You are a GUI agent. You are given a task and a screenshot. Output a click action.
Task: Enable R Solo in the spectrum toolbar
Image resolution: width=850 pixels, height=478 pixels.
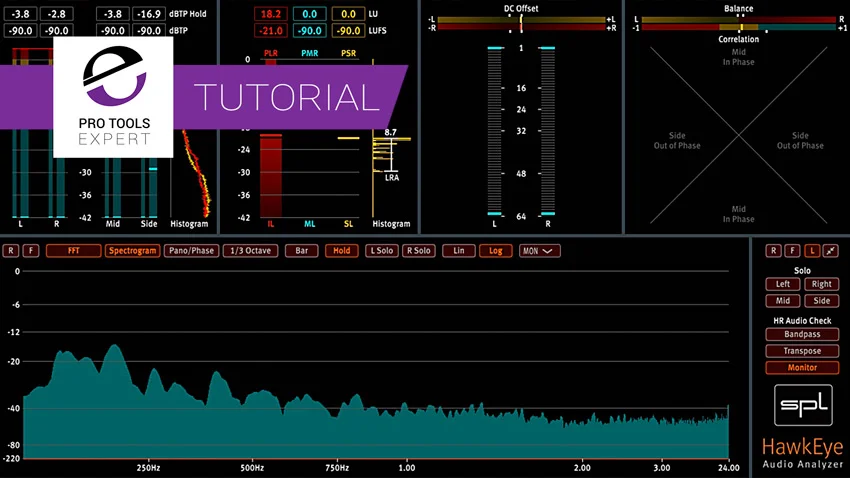pyautogui.click(x=418, y=250)
